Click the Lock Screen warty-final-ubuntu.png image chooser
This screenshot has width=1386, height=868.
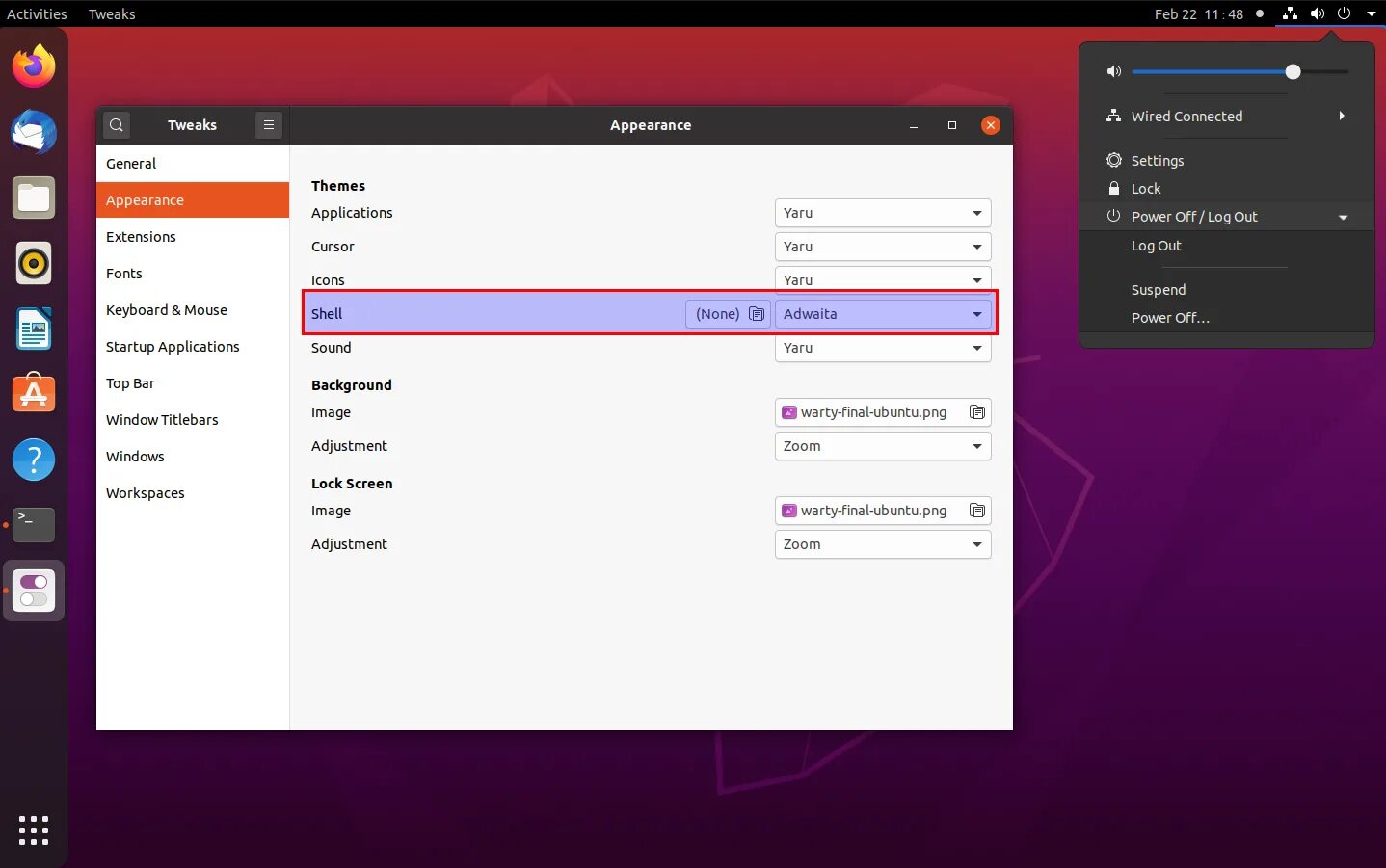point(883,511)
